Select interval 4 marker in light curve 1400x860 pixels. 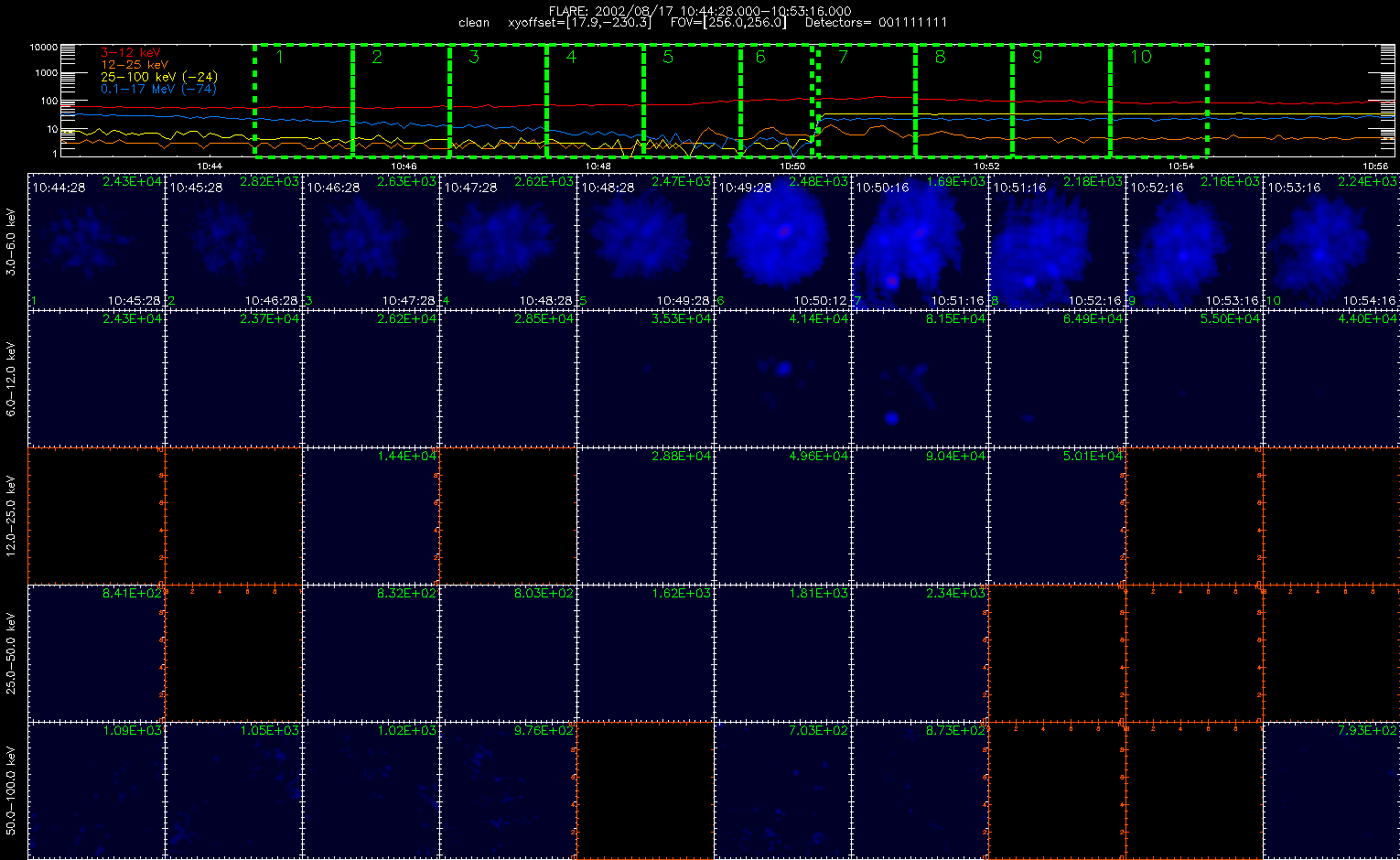click(x=571, y=57)
